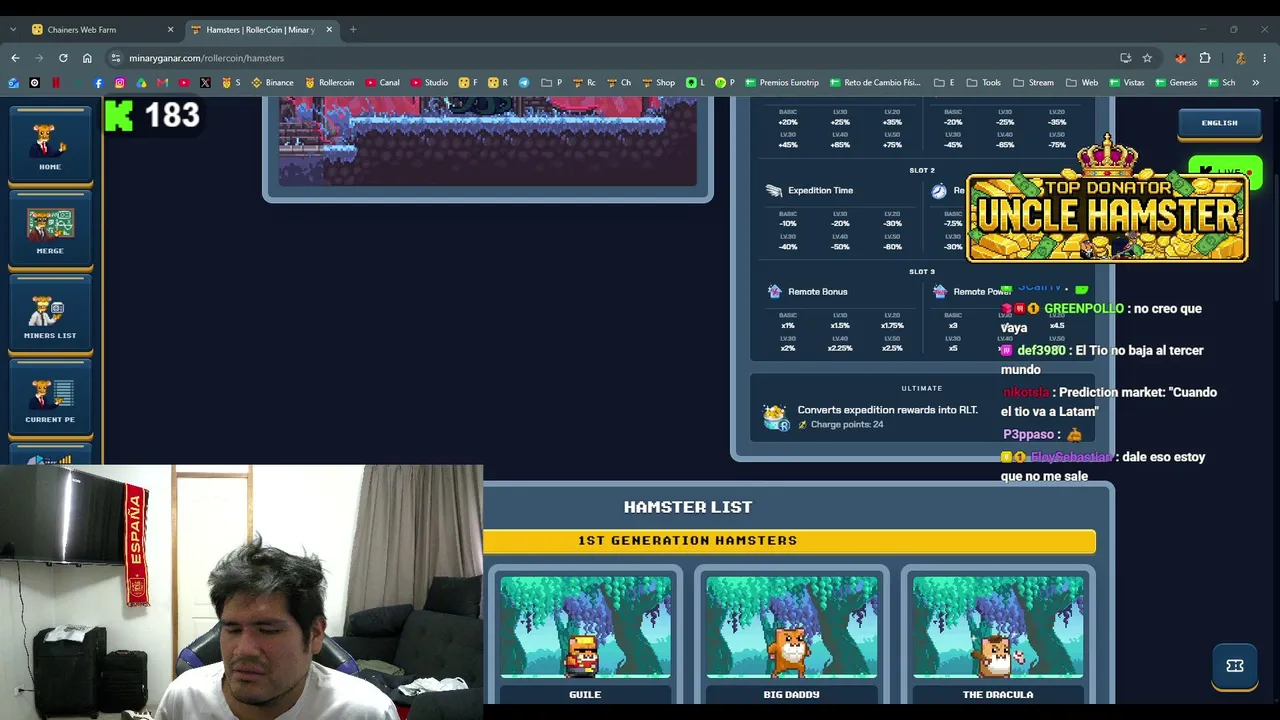Open the Shop bookmark
Screen dimensions: 1280x720
[x=658, y=82]
